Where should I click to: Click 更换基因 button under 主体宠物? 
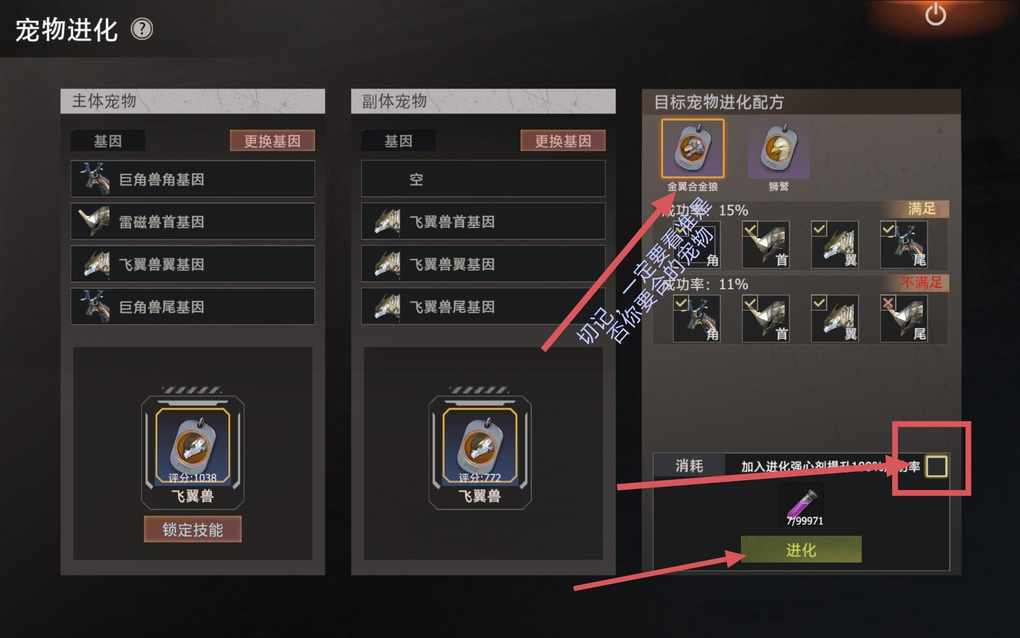pyautogui.click(x=272, y=140)
